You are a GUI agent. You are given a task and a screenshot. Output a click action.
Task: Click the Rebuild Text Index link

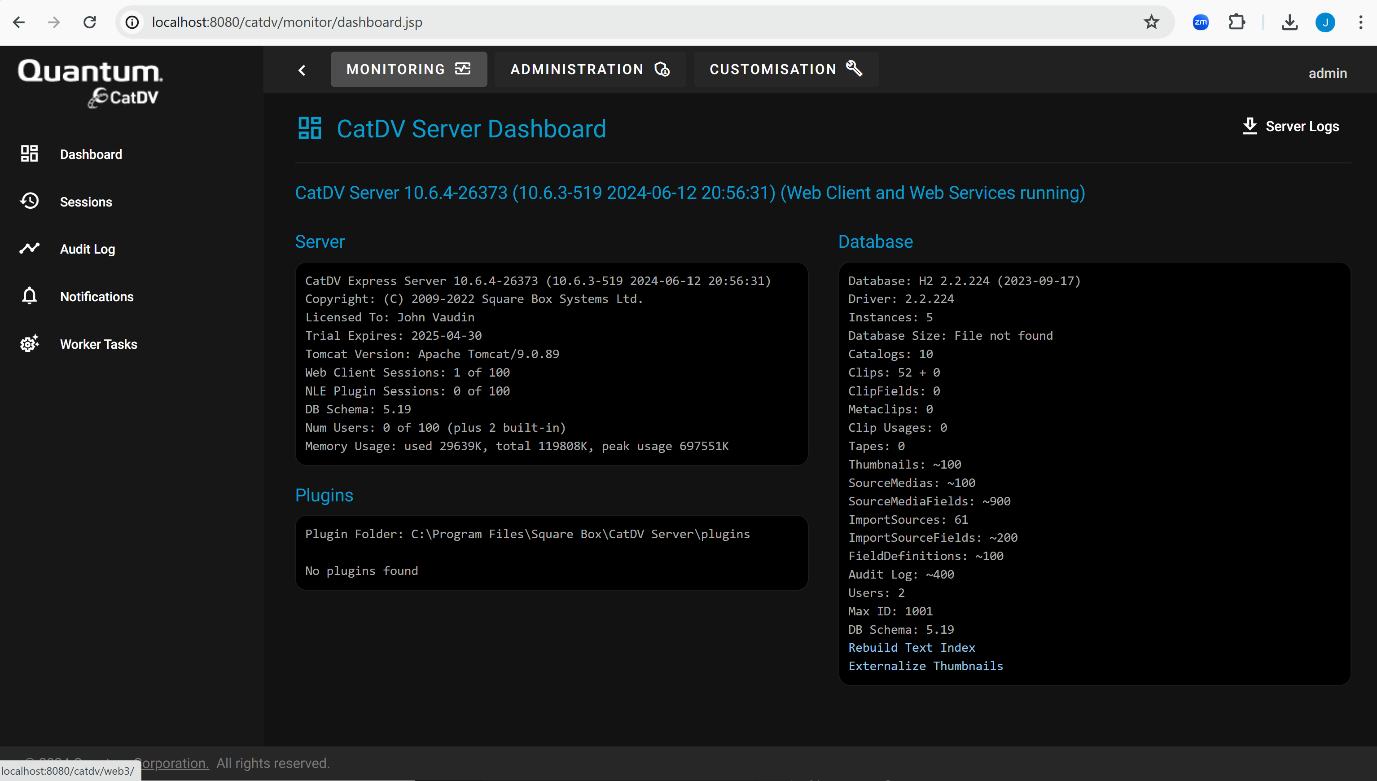(912, 648)
